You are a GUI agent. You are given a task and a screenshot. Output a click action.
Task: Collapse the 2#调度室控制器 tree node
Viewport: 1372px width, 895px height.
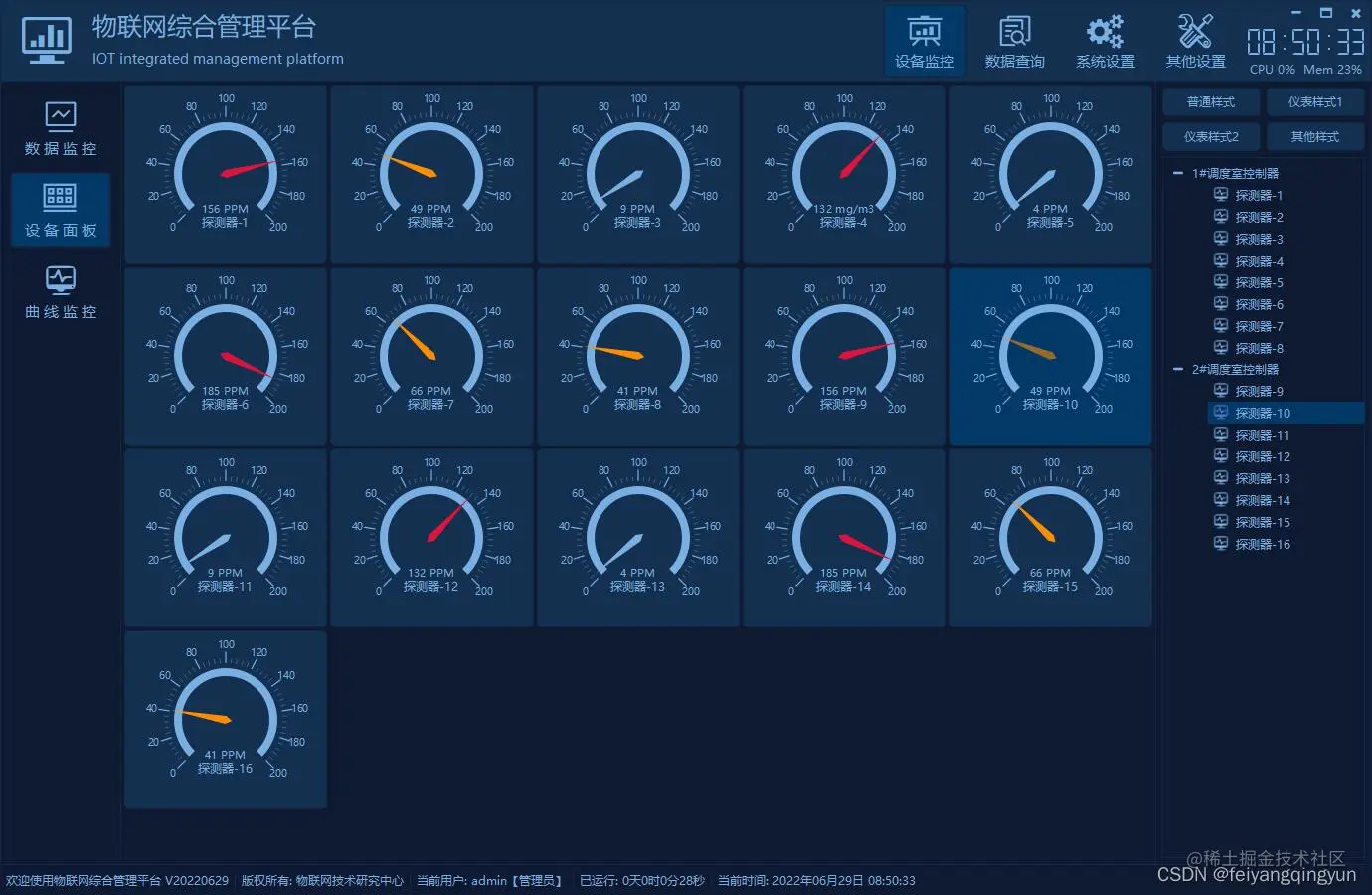pos(1178,369)
